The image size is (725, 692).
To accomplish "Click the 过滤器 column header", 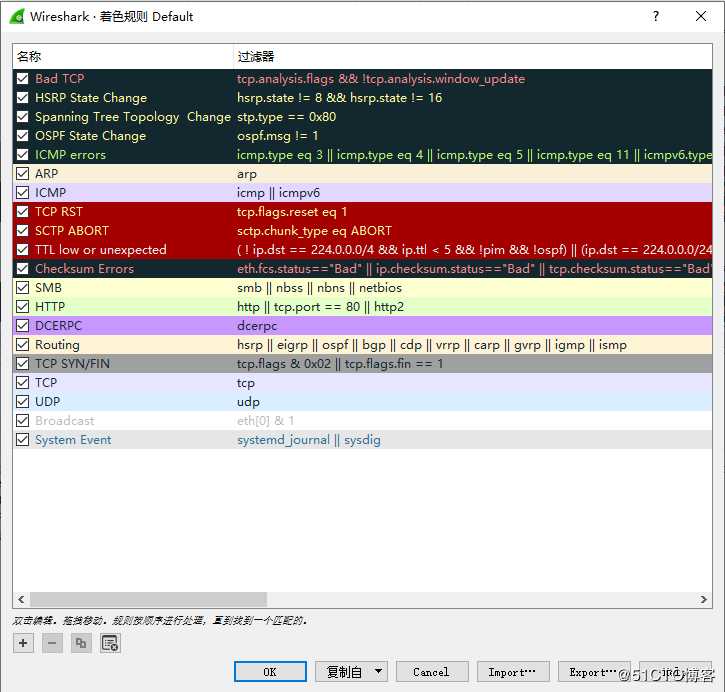I will tap(473, 56).
